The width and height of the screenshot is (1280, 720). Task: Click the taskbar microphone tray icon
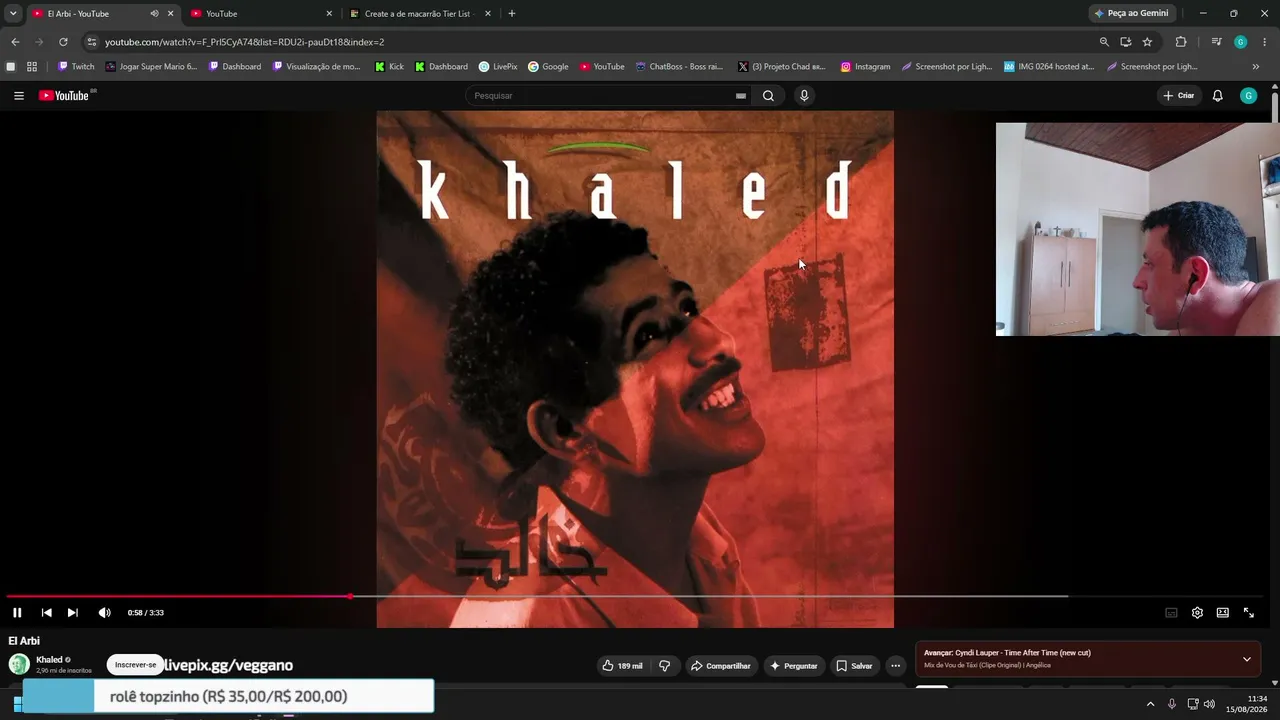pos(1172,704)
